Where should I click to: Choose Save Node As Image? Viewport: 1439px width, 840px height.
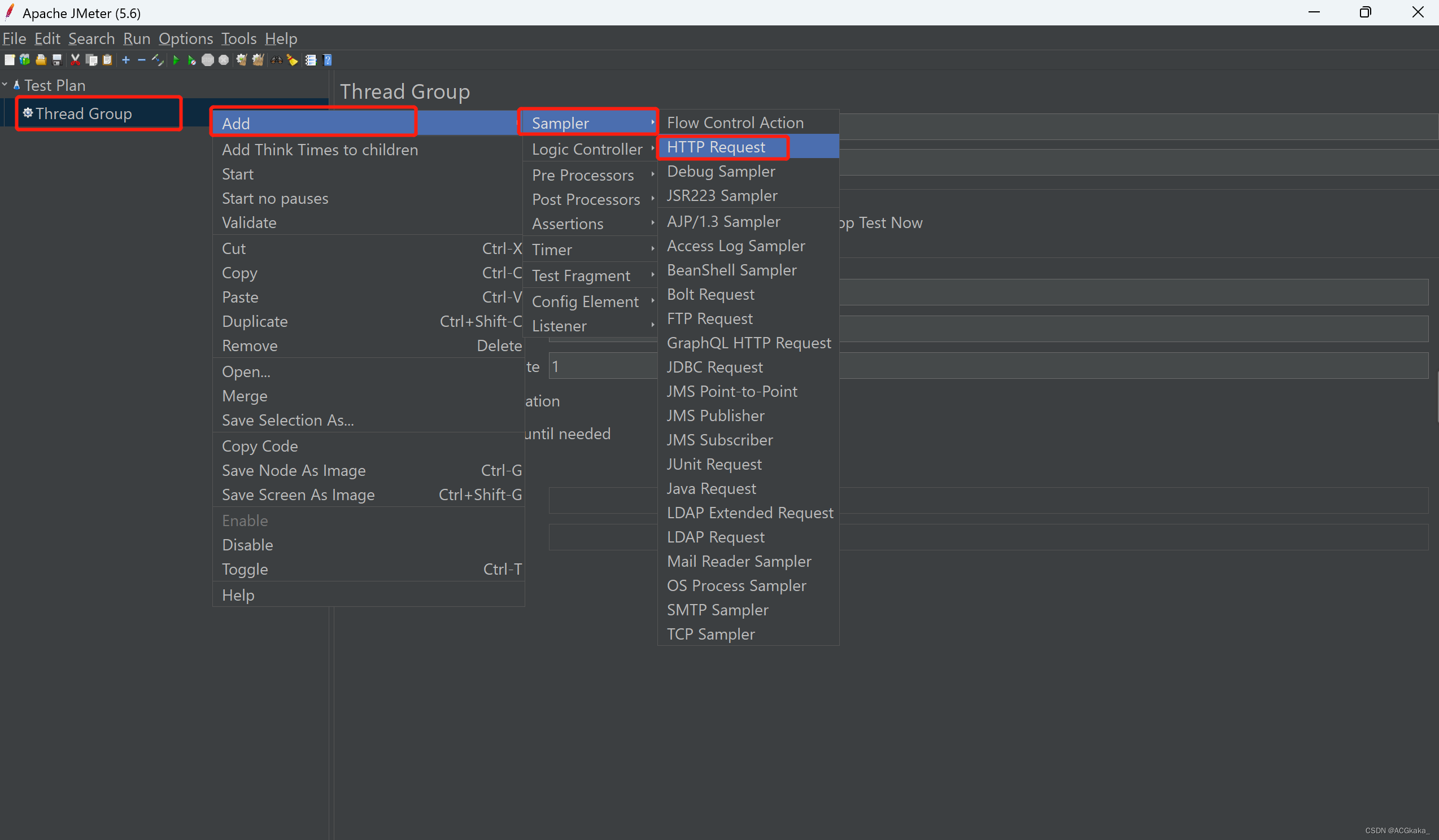(x=368, y=470)
